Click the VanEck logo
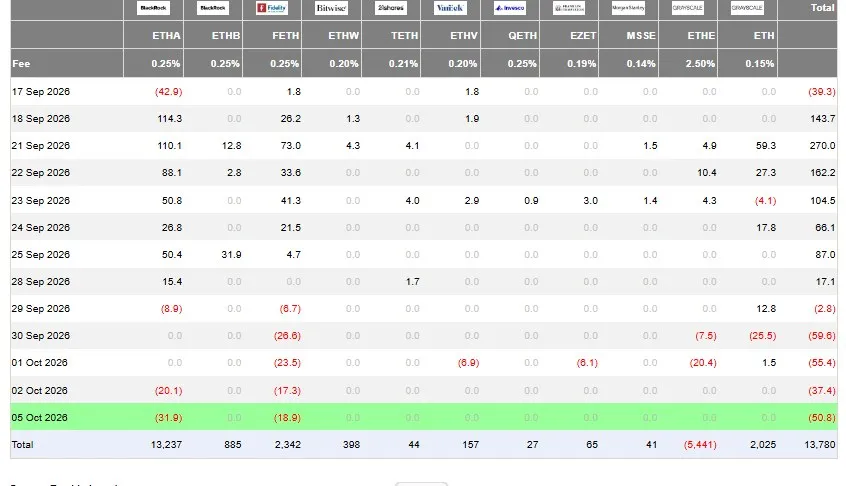The width and height of the screenshot is (846, 486). click(x=450, y=8)
